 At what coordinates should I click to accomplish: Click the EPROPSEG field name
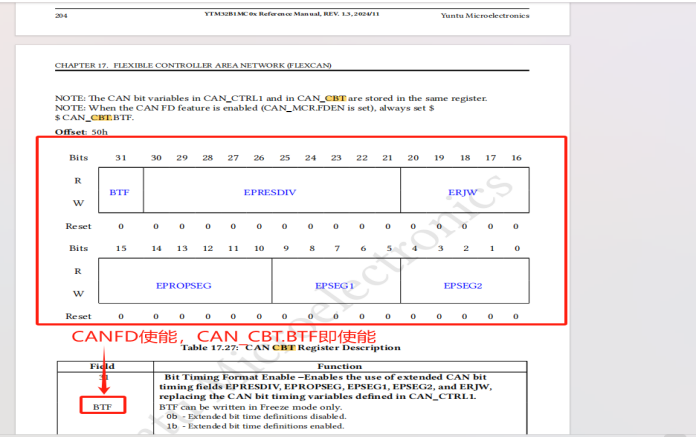[x=183, y=286]
